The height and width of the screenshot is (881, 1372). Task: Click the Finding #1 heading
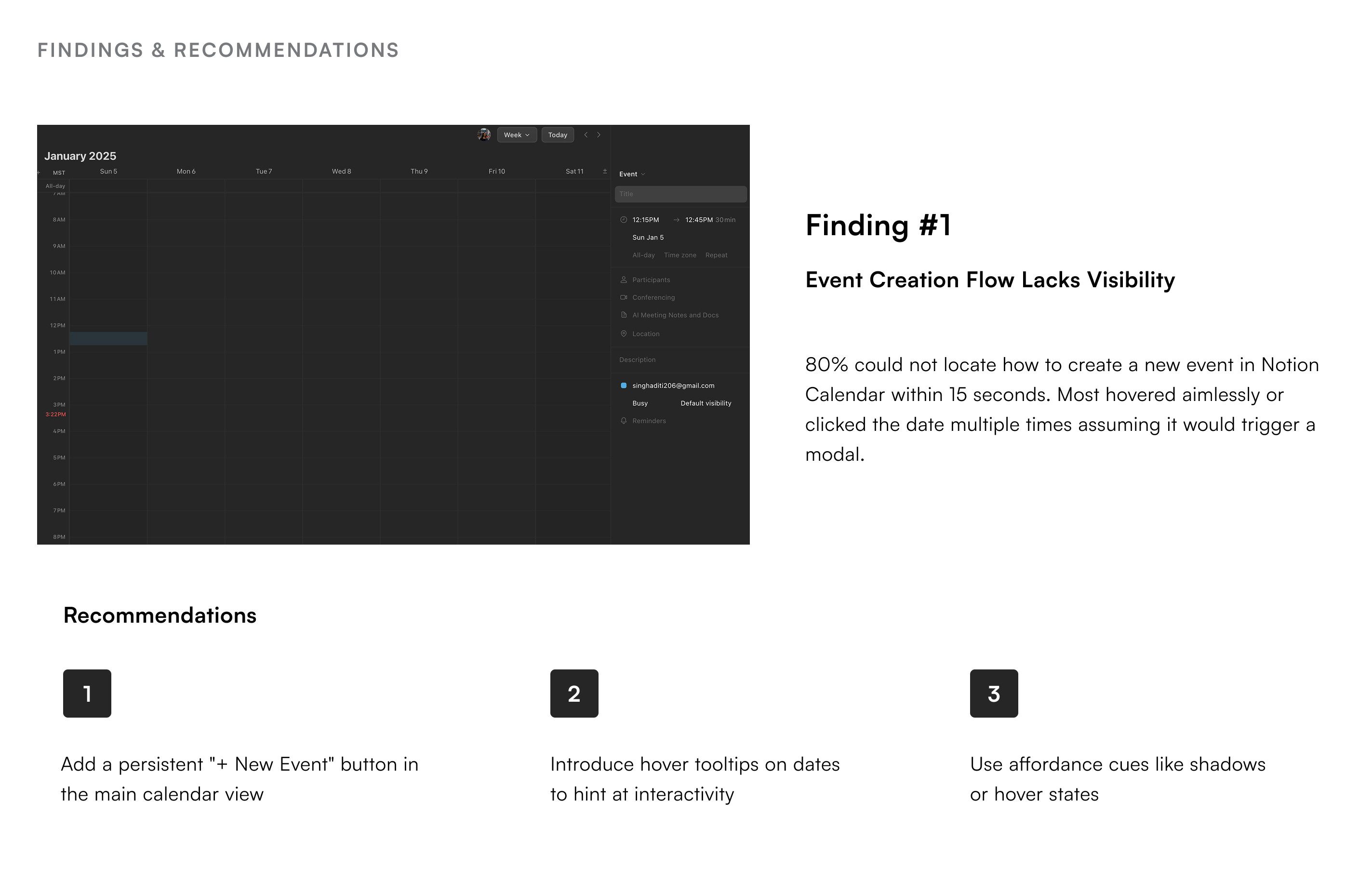[x=878, y=225]
